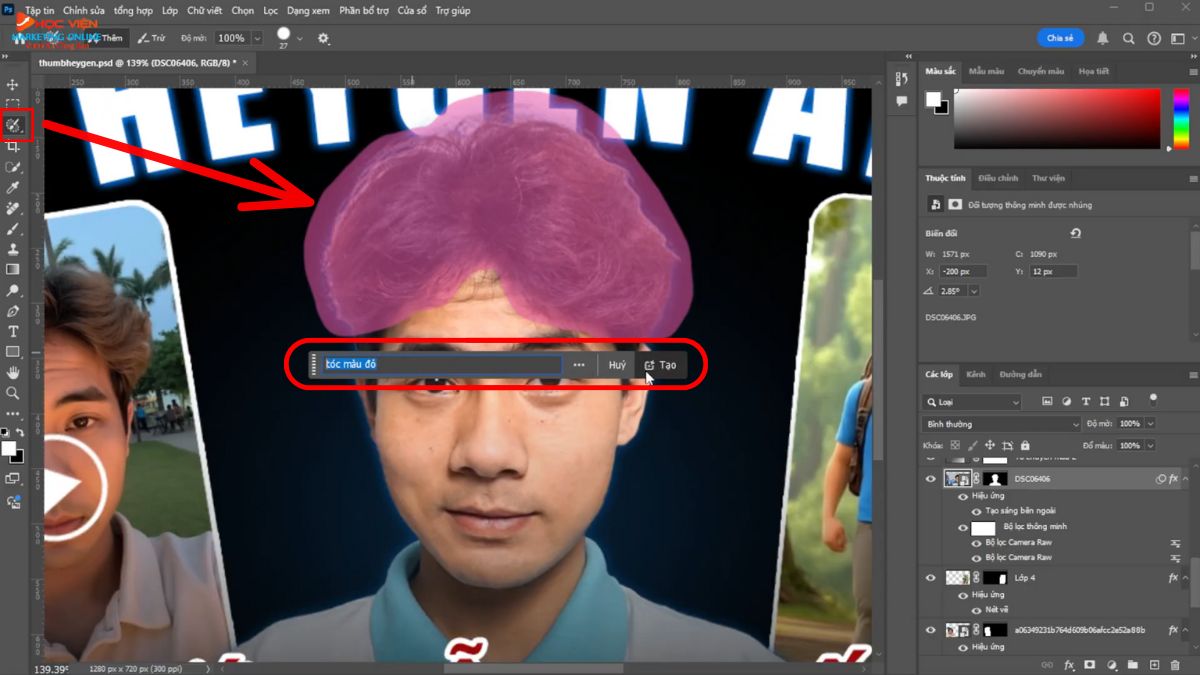Select the Pen tool

pyautogui.click(x=13, y=311)
